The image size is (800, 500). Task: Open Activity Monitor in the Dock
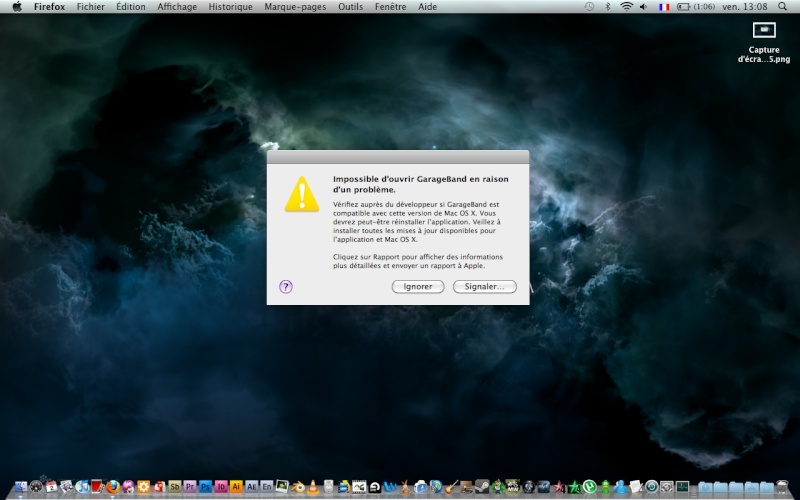point(682,487)
